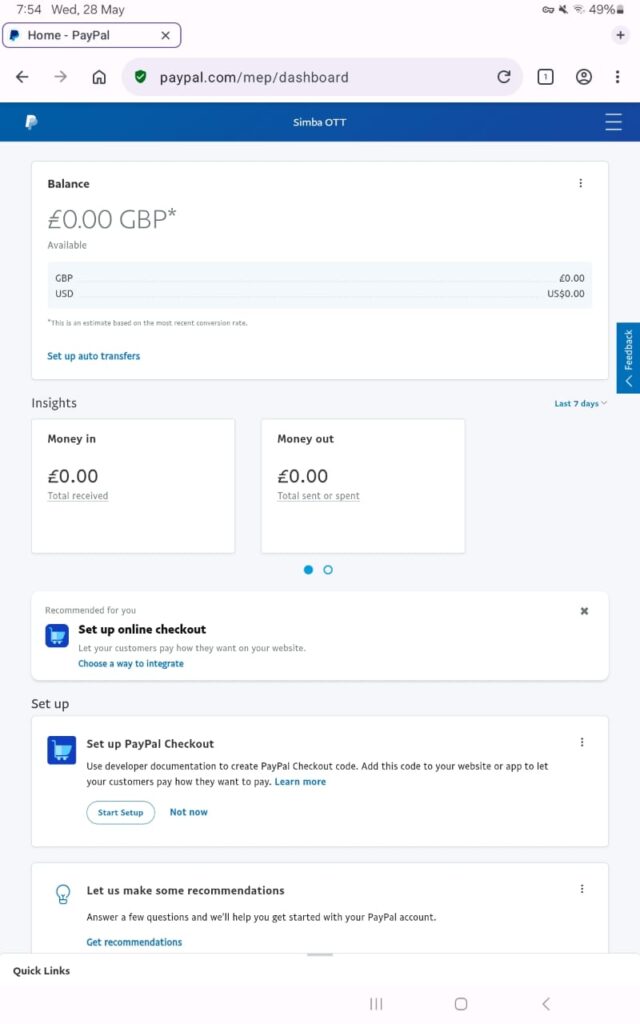Dismiss the online checkout recommendation
The height and width of the screenshot is (1024, 640).
pyautogui.click(x=584, y=611)
